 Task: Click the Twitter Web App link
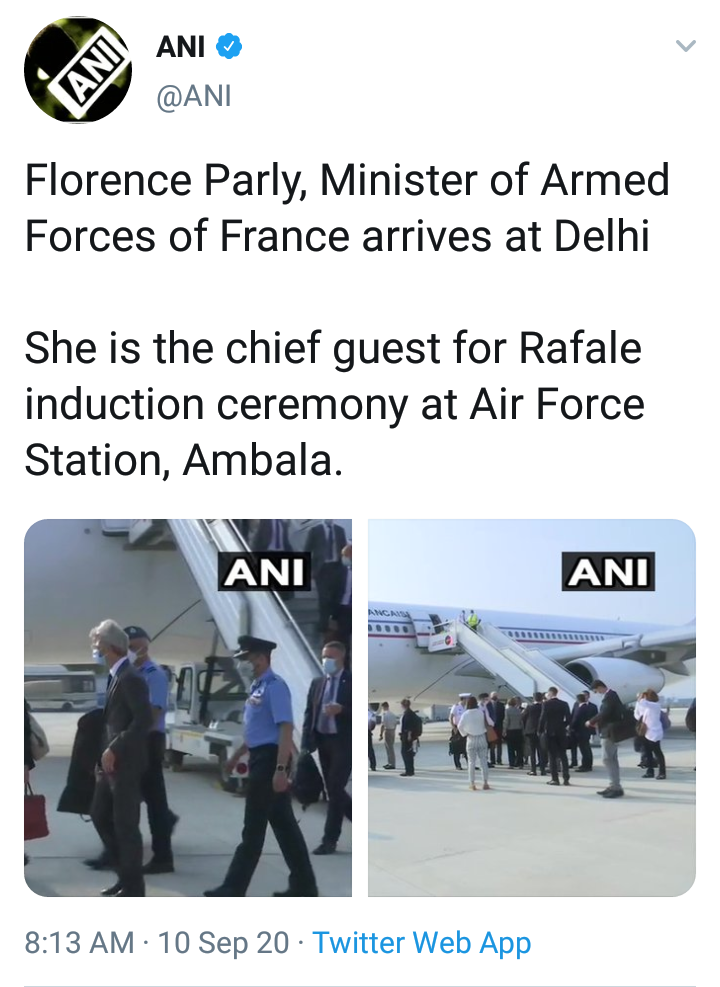click(421, 942)
